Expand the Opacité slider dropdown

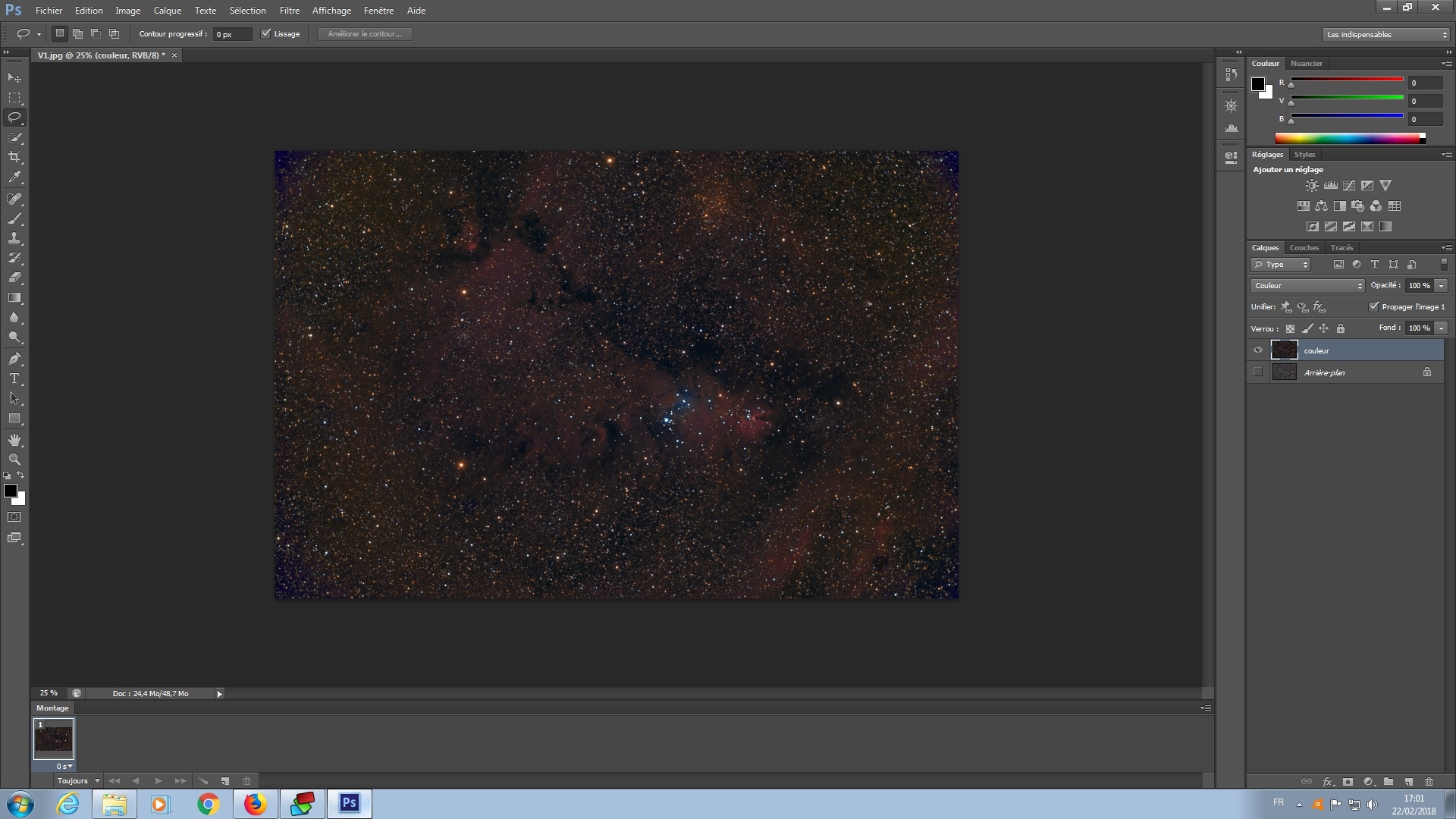[1441, 285]
